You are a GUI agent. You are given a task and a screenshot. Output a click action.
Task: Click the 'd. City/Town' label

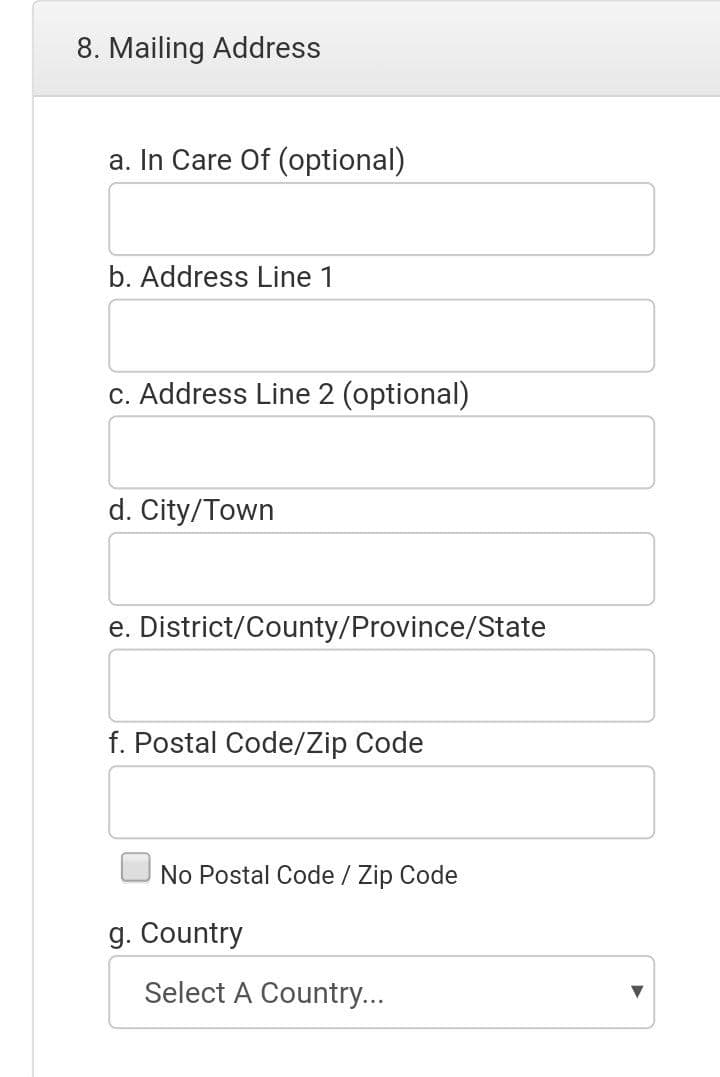point(192,511)
